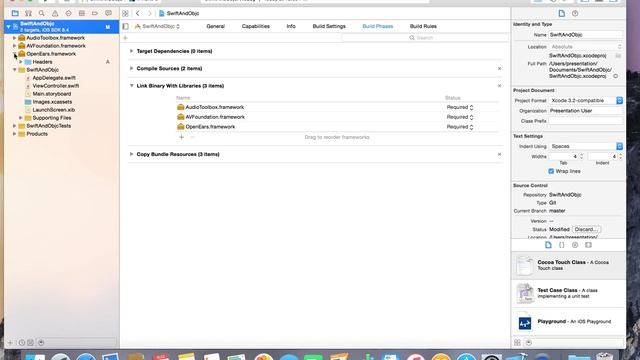Expand the SwiftAndObjcTests group
Screen dimensions: 640x360
[x=14, y=126]
